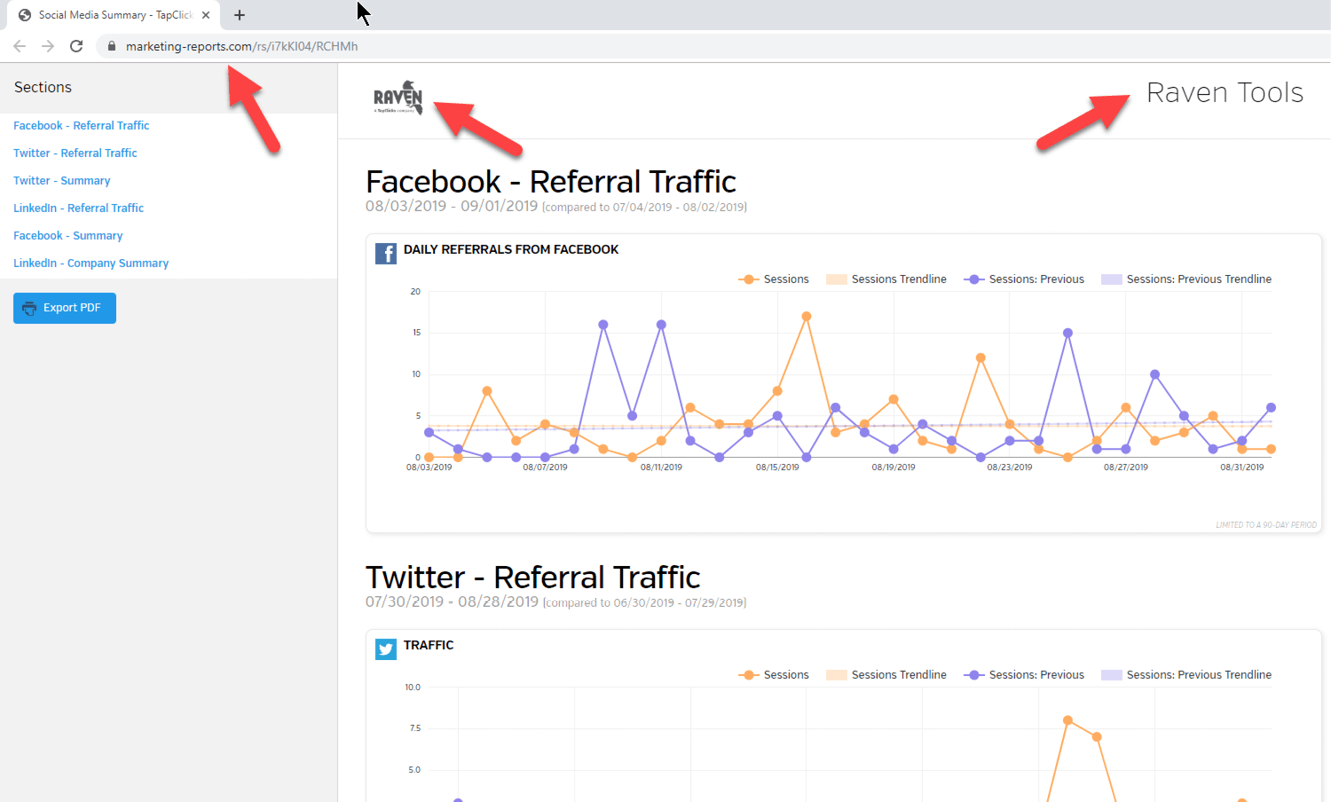The width and height of the screenshot is (1331, 802).
Task: Click the marketing-reports.com address bar
Action: 715,46
